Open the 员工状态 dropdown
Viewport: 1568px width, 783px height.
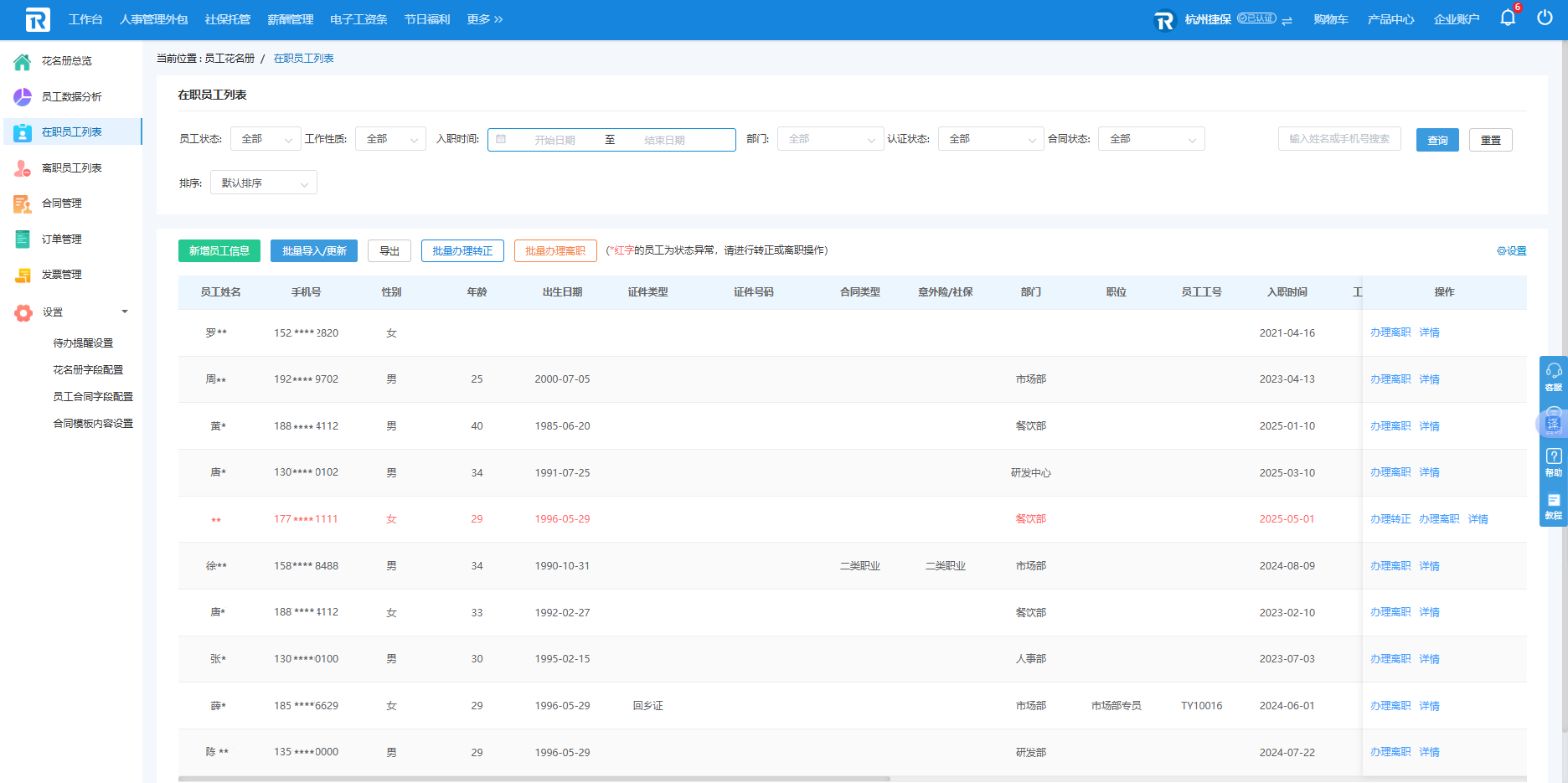pyautogui.click(x=265, y=139)
